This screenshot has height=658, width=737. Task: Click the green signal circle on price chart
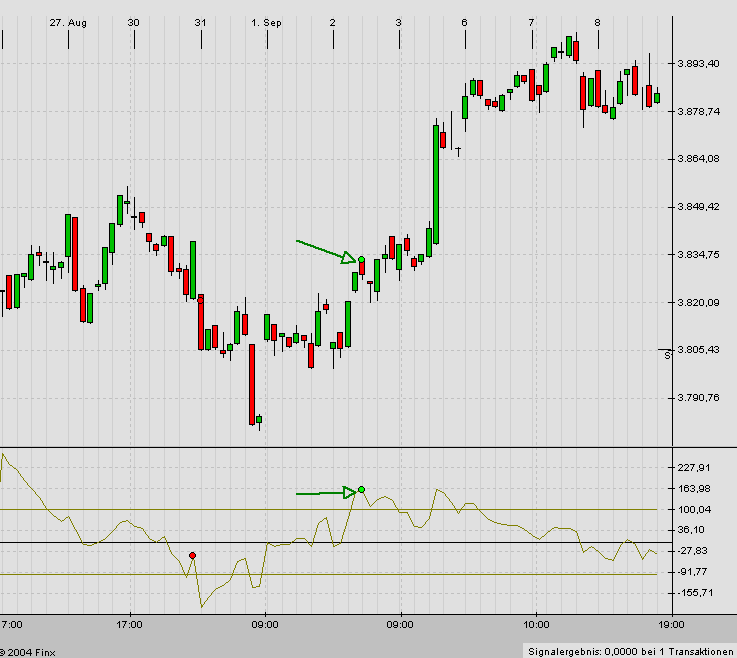click(361, 260)
